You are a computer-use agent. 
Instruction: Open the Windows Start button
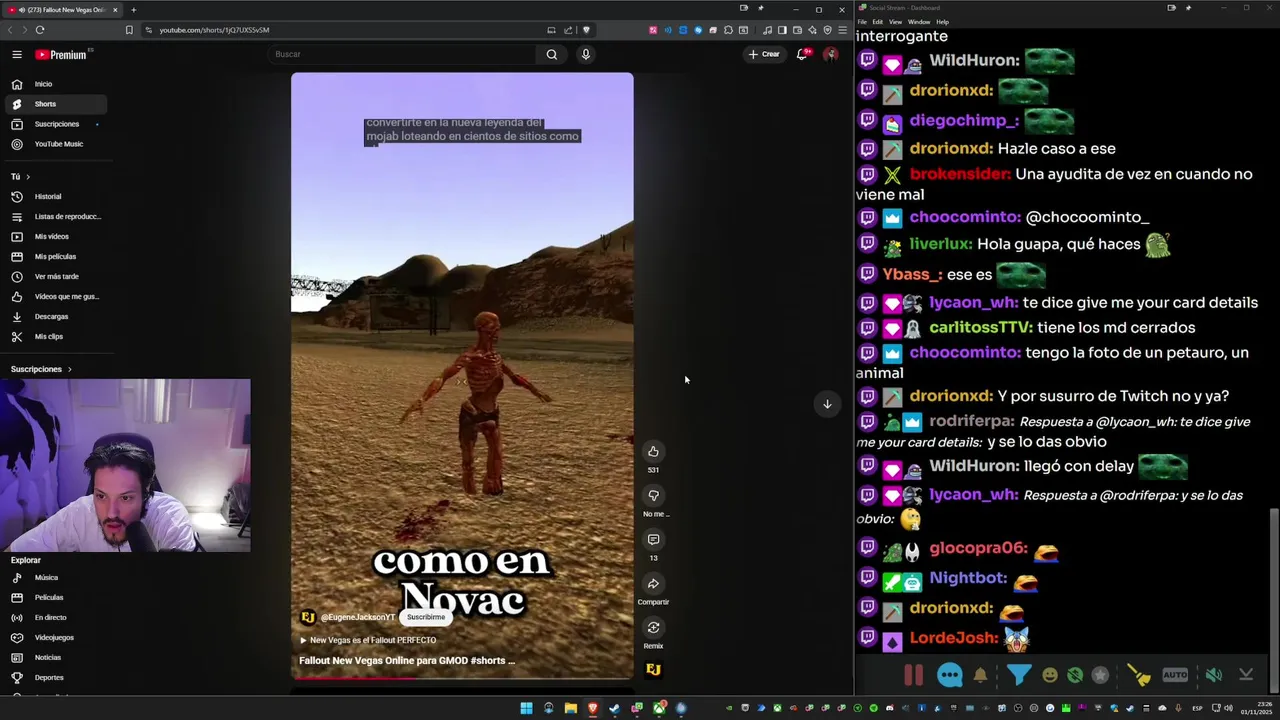click(x=526, y=708)
